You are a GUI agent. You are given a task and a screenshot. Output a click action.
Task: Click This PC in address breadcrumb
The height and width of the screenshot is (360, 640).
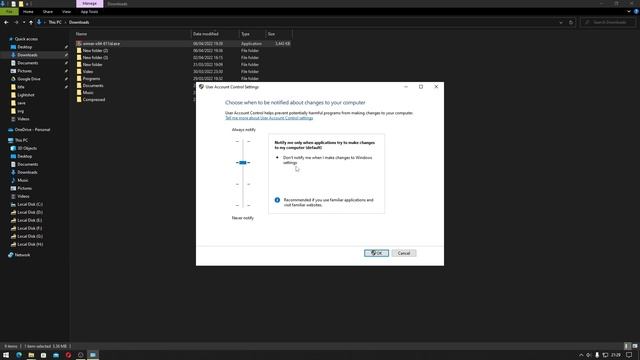(55, 22)
